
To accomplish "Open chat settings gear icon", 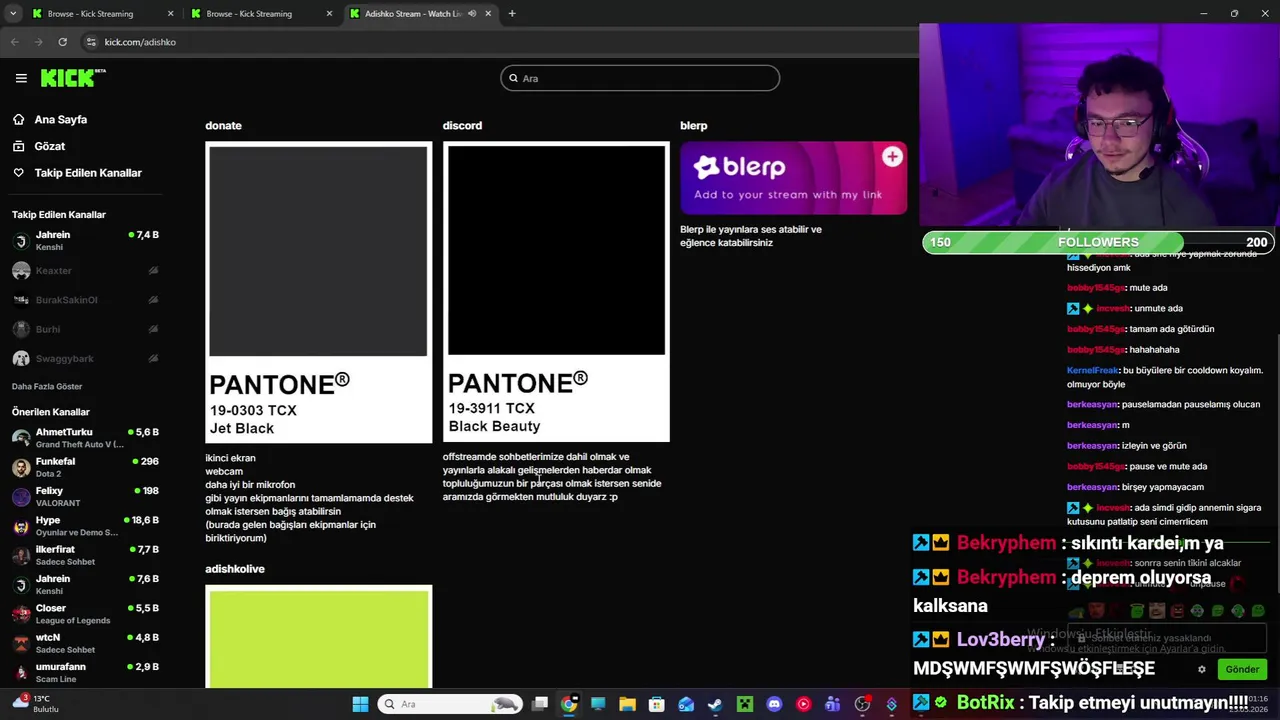I will (1202, 669).
